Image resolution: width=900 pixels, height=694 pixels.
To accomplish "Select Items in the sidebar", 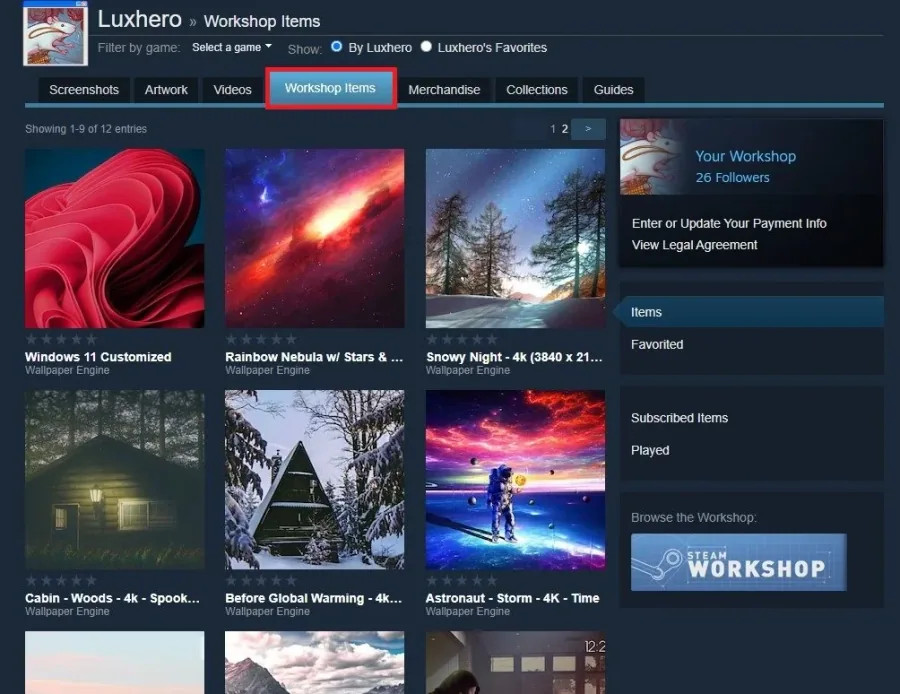I will (751, 312).
